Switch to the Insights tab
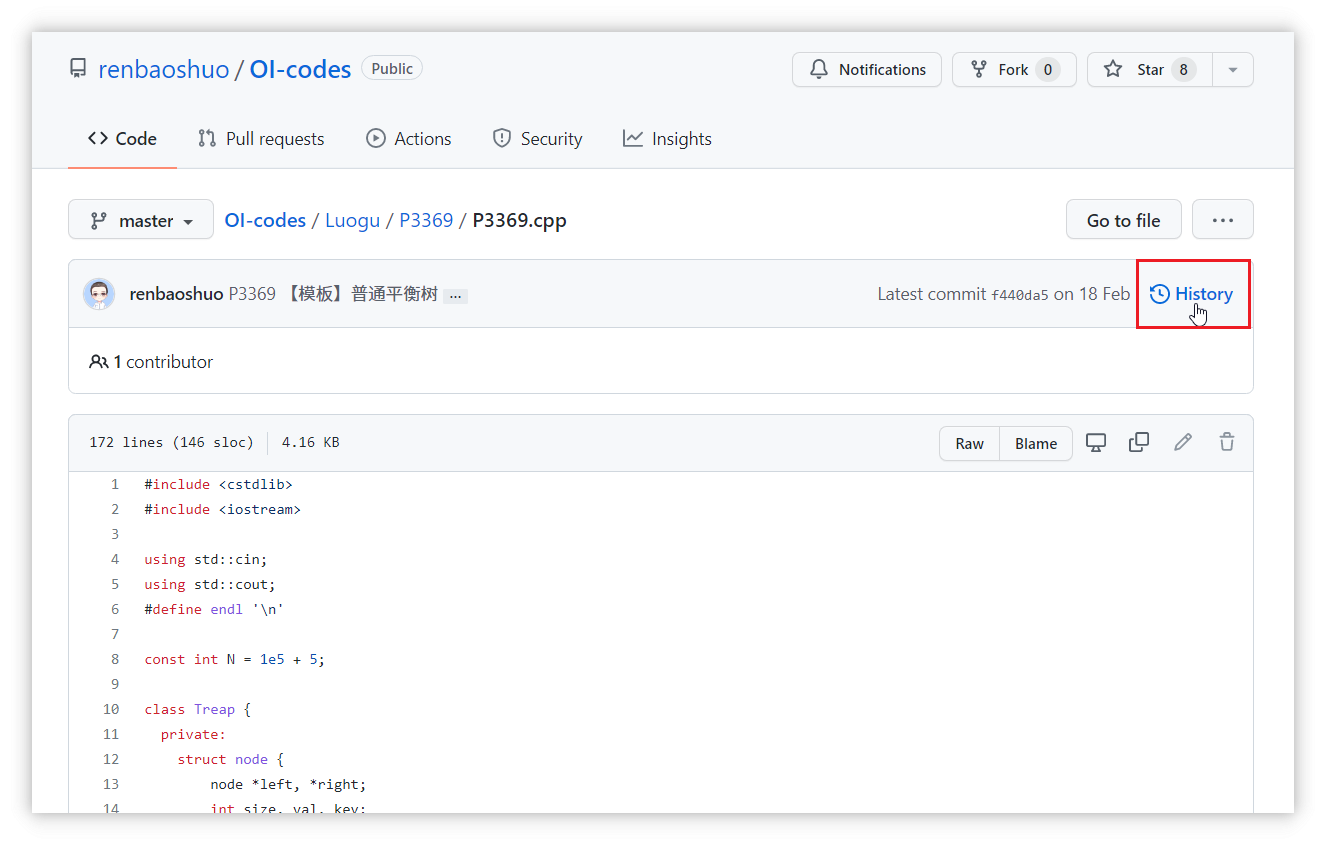The width and height of the screenshot is (1326, 845). click(x=667, y=139)
